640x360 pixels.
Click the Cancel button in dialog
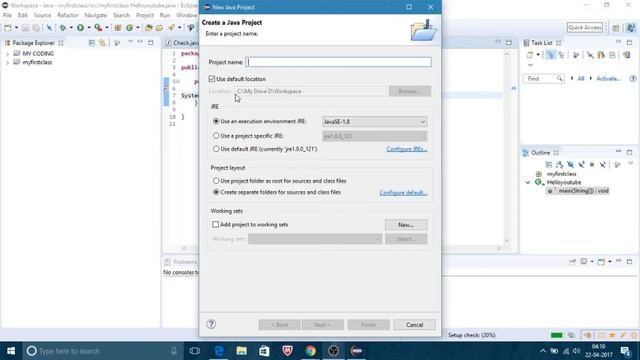414,324
